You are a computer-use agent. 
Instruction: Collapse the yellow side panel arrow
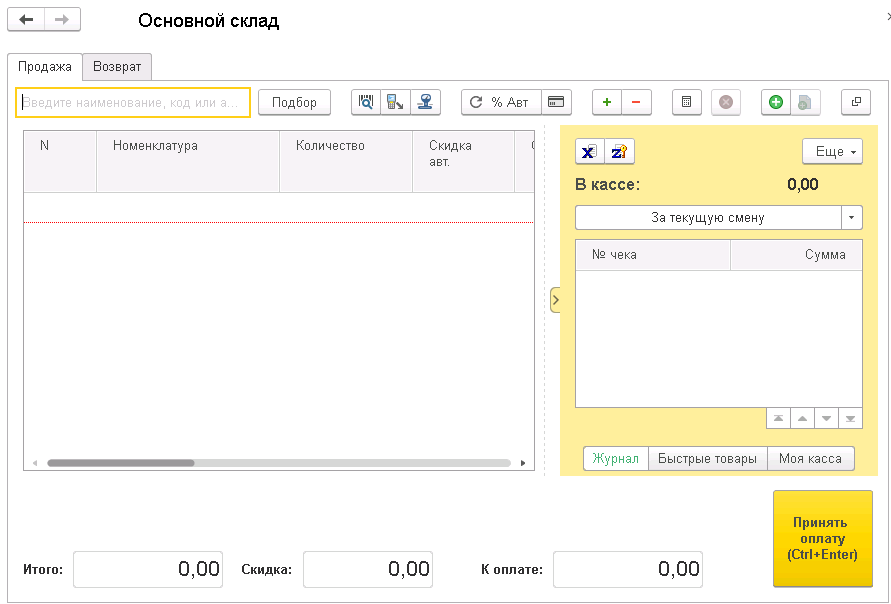click(x=556, y=300)
